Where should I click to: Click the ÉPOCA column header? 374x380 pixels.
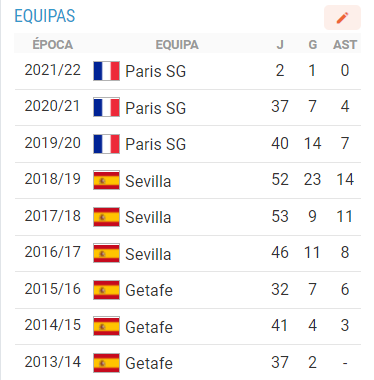point(53,45)
